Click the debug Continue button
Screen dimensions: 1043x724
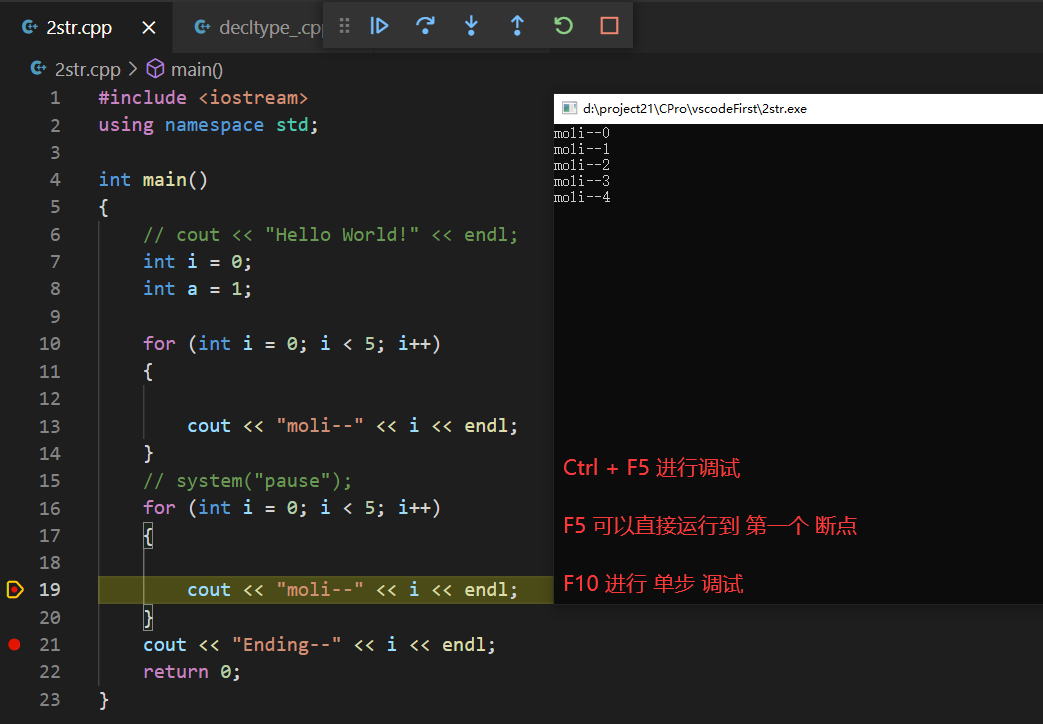(x=379, y=26)
